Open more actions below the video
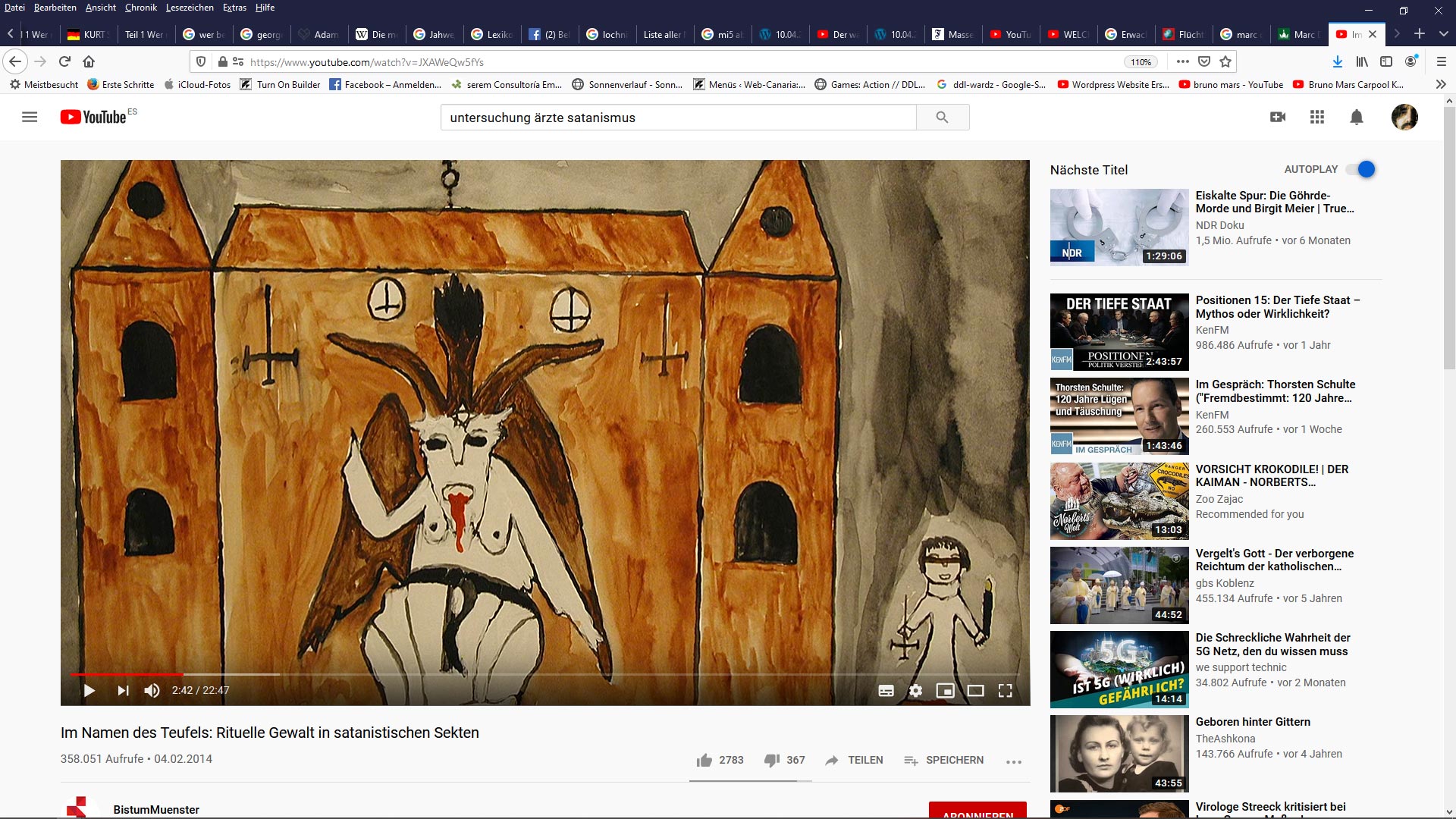1456x819 pixels. coord(1014,761)
